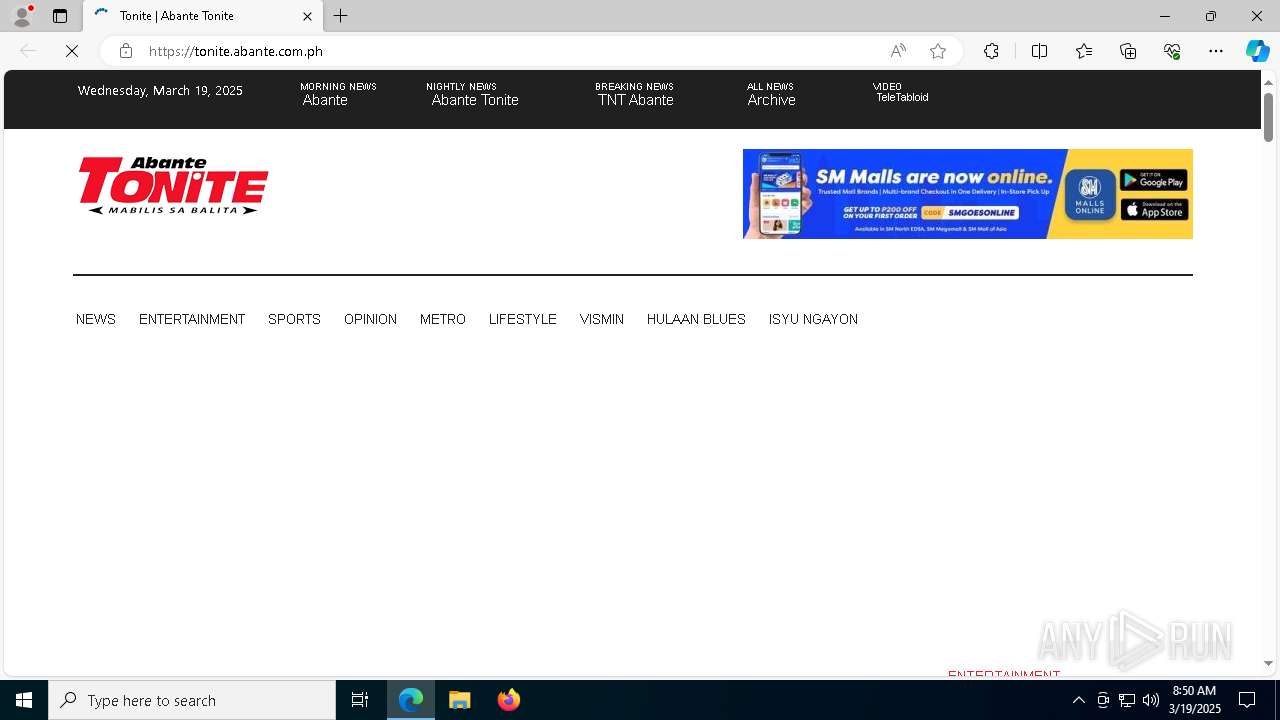
Task: Click the address bar URL
Action: coord(236,51)
